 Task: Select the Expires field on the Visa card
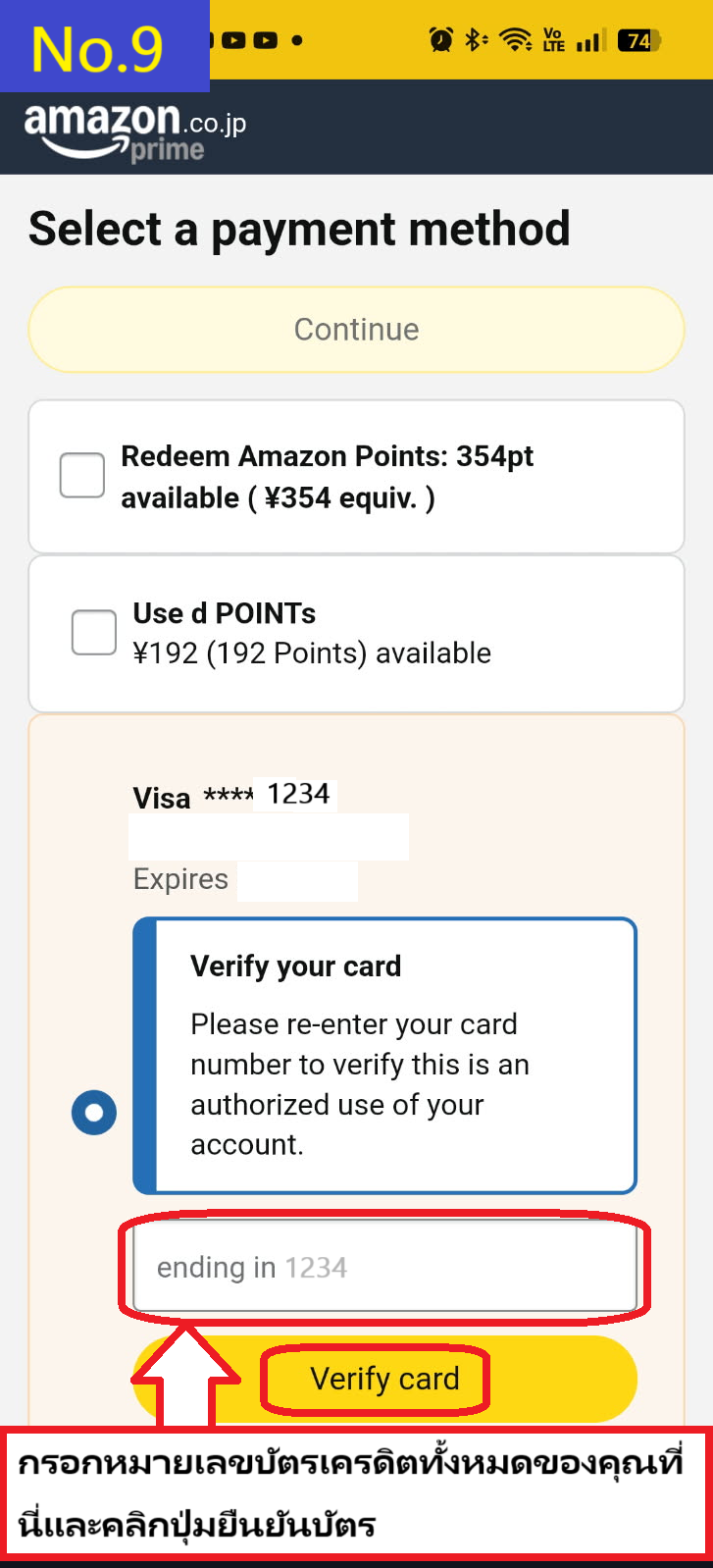coord(297,879)
